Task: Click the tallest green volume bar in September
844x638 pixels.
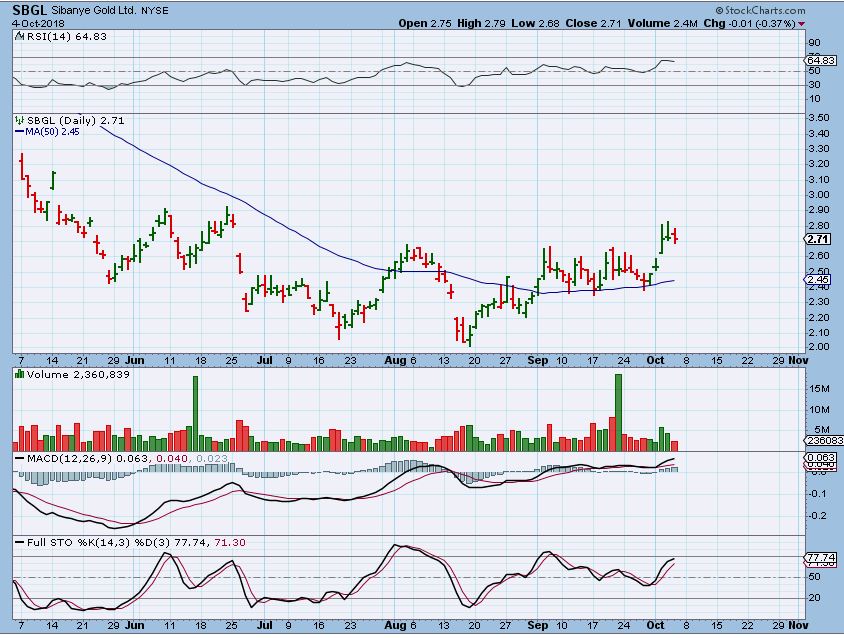Action: (x=619, y=412)
